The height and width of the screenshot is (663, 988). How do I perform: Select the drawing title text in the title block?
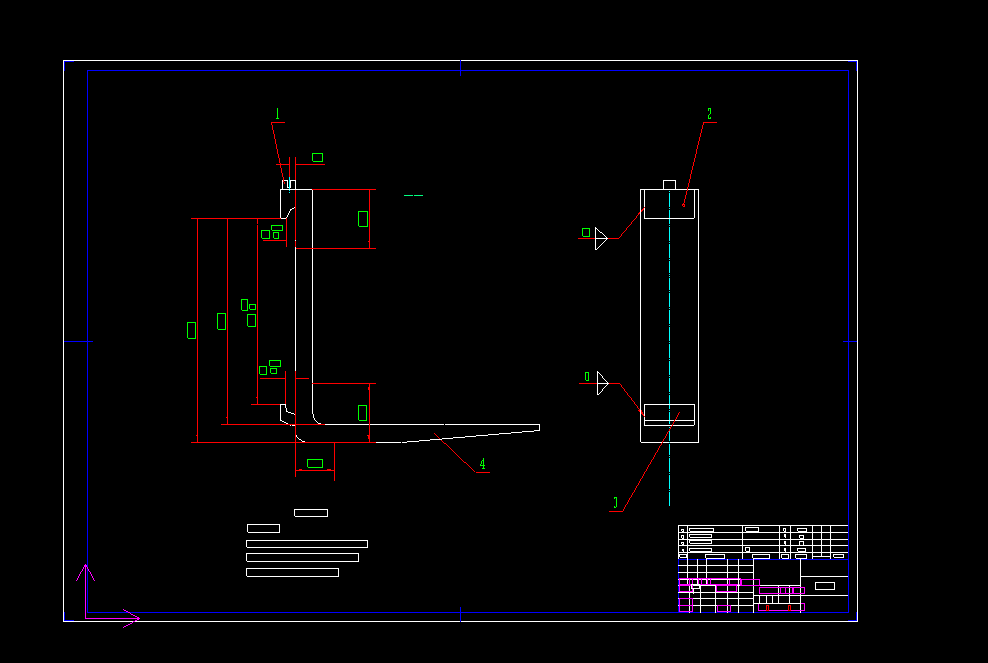click(x=825, y=586)
